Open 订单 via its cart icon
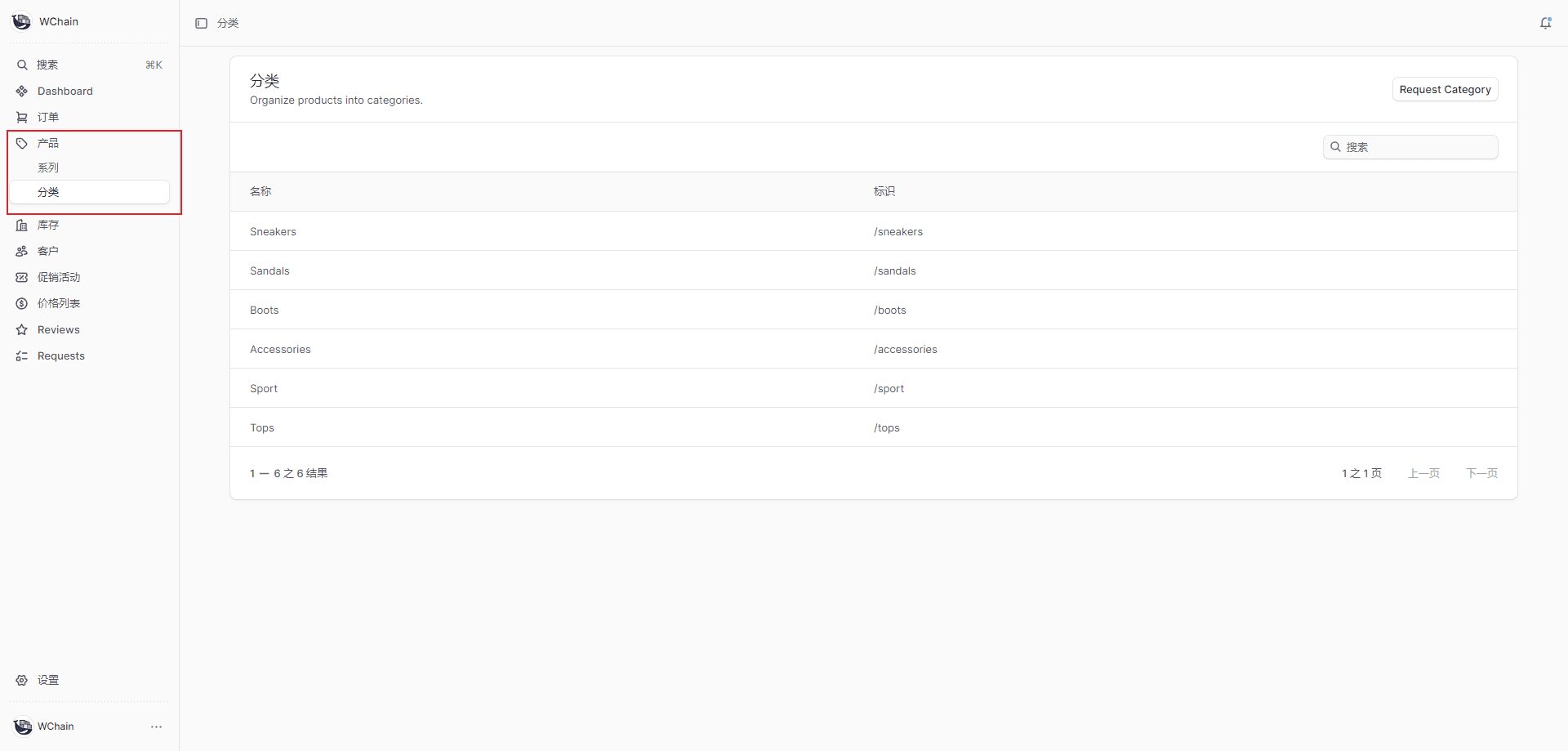1568x751 pixels. click(22, 118)
